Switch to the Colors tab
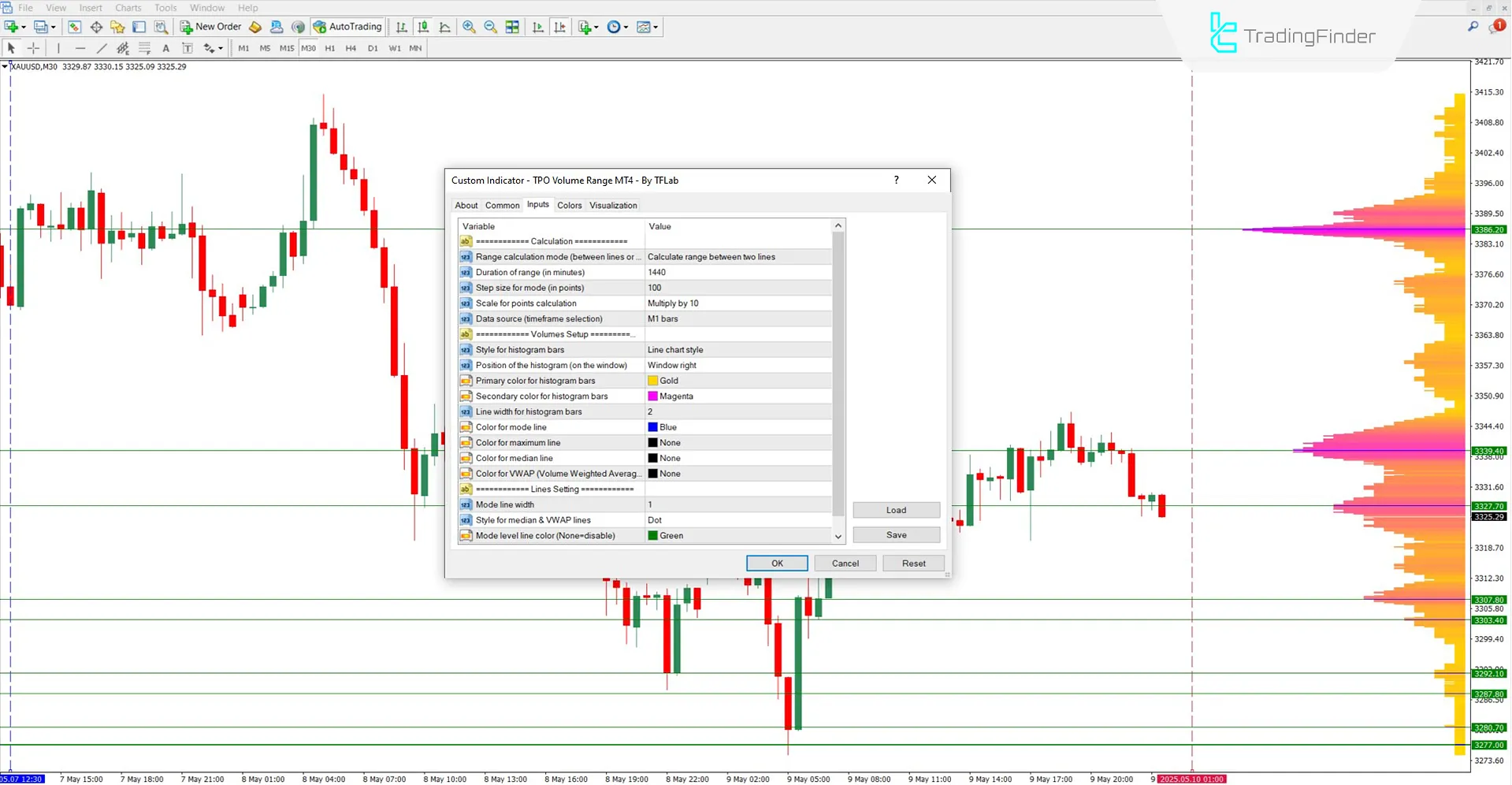The width and height of the screenshot is (1512, 785). point(569,205)
